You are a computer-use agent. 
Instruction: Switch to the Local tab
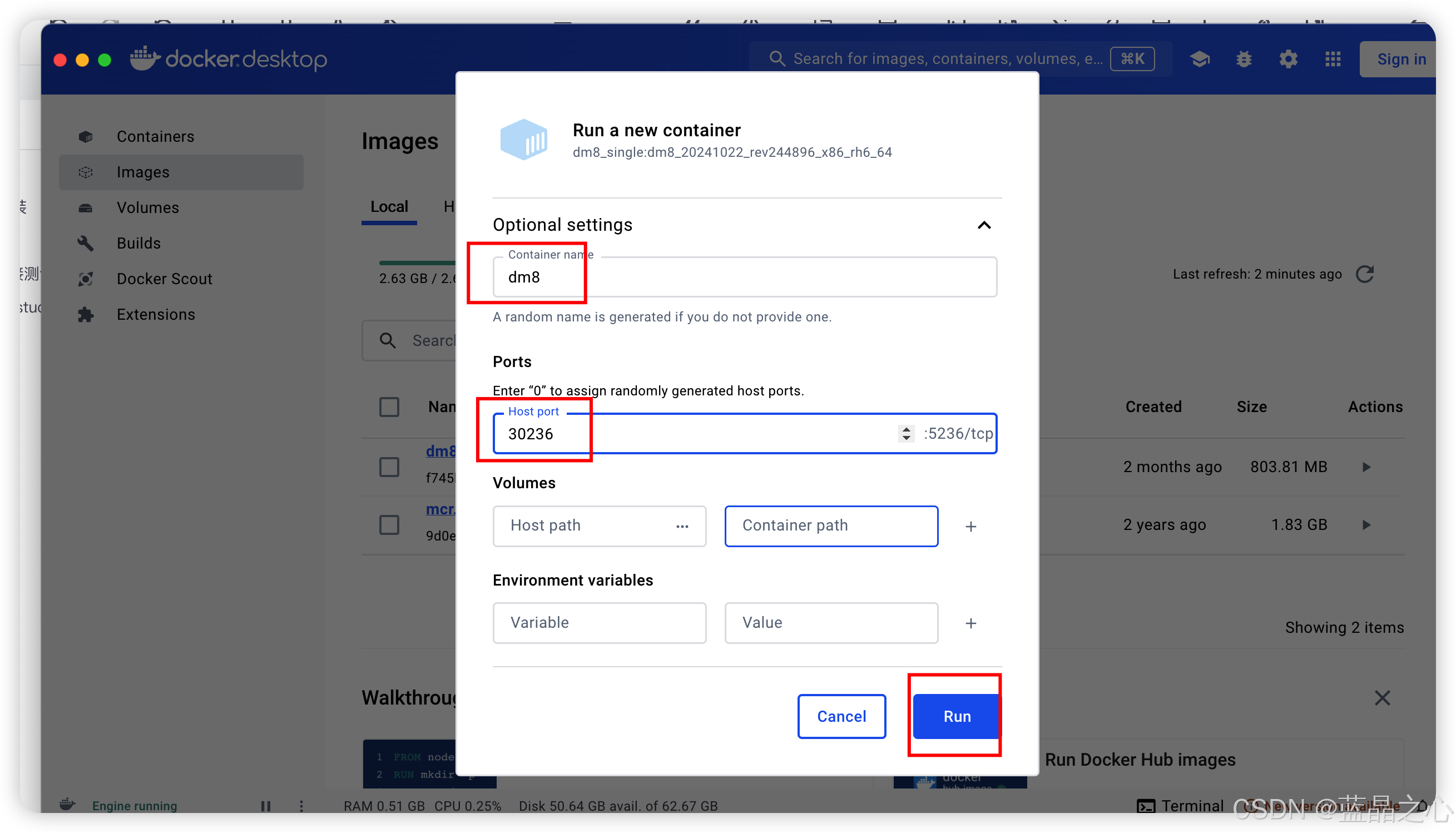click(x=389, y=206)
